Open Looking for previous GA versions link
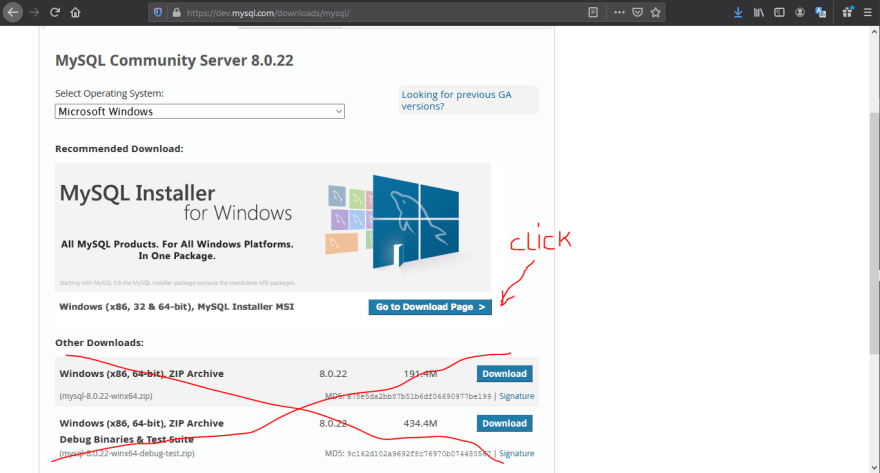This screenshot has height=473, width=880. point(456,100)
